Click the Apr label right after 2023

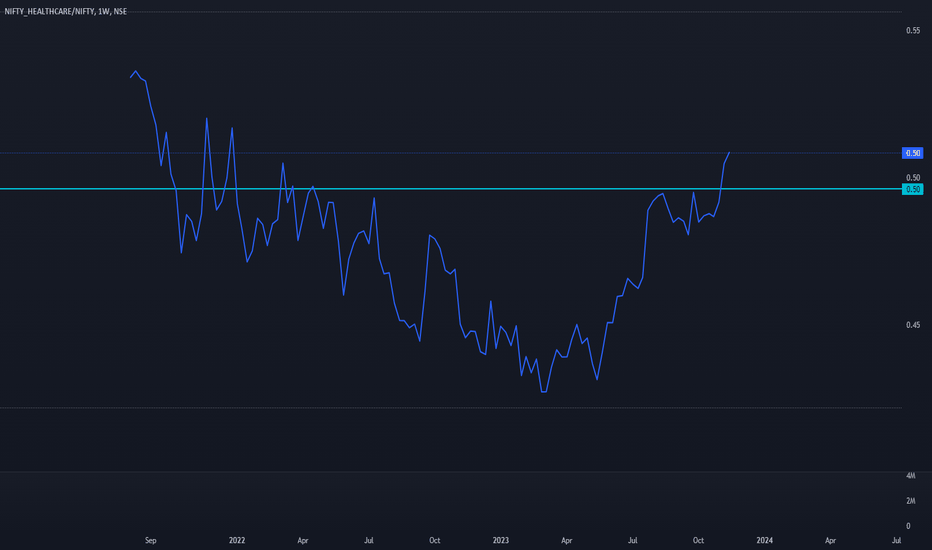[x=566, y=540]
